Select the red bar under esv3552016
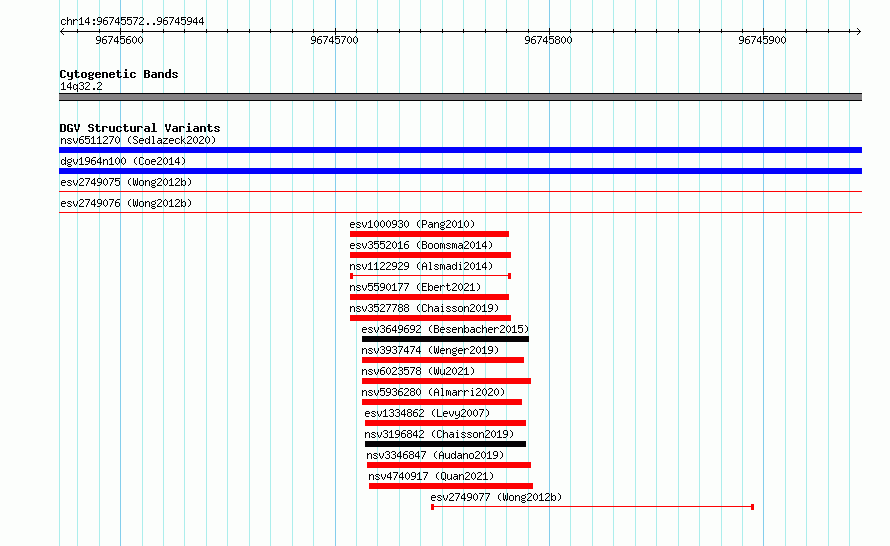Image resolution: width=890 pixels, height=546 pixels. coord(430,255)
